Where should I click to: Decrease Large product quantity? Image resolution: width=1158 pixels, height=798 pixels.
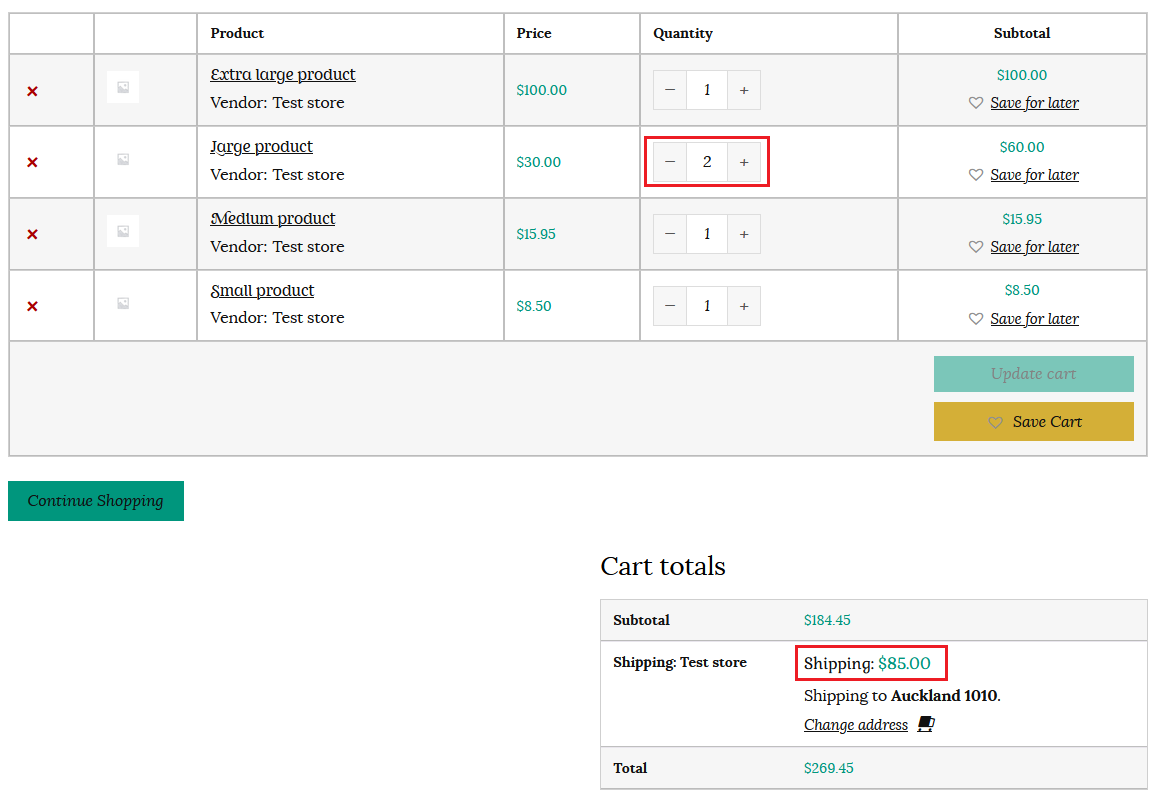(670, 162)
